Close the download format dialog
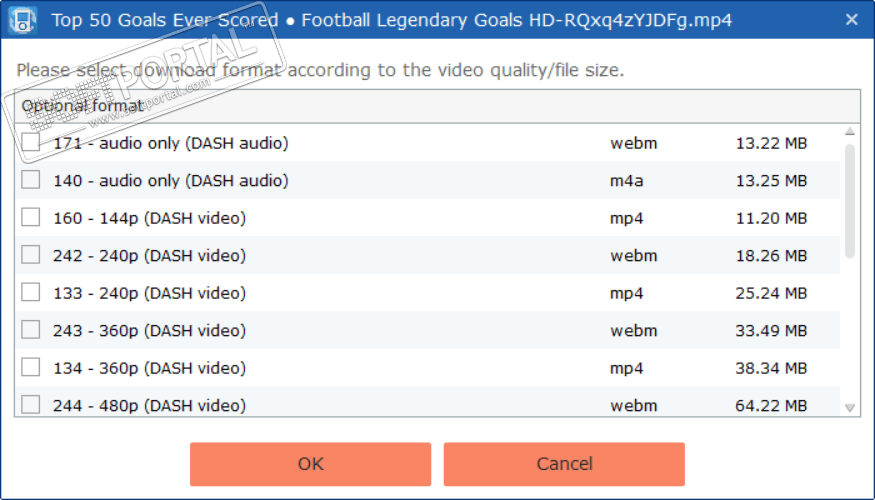Image resolution: width=875 pixels, height=500 pixels. 851,19
